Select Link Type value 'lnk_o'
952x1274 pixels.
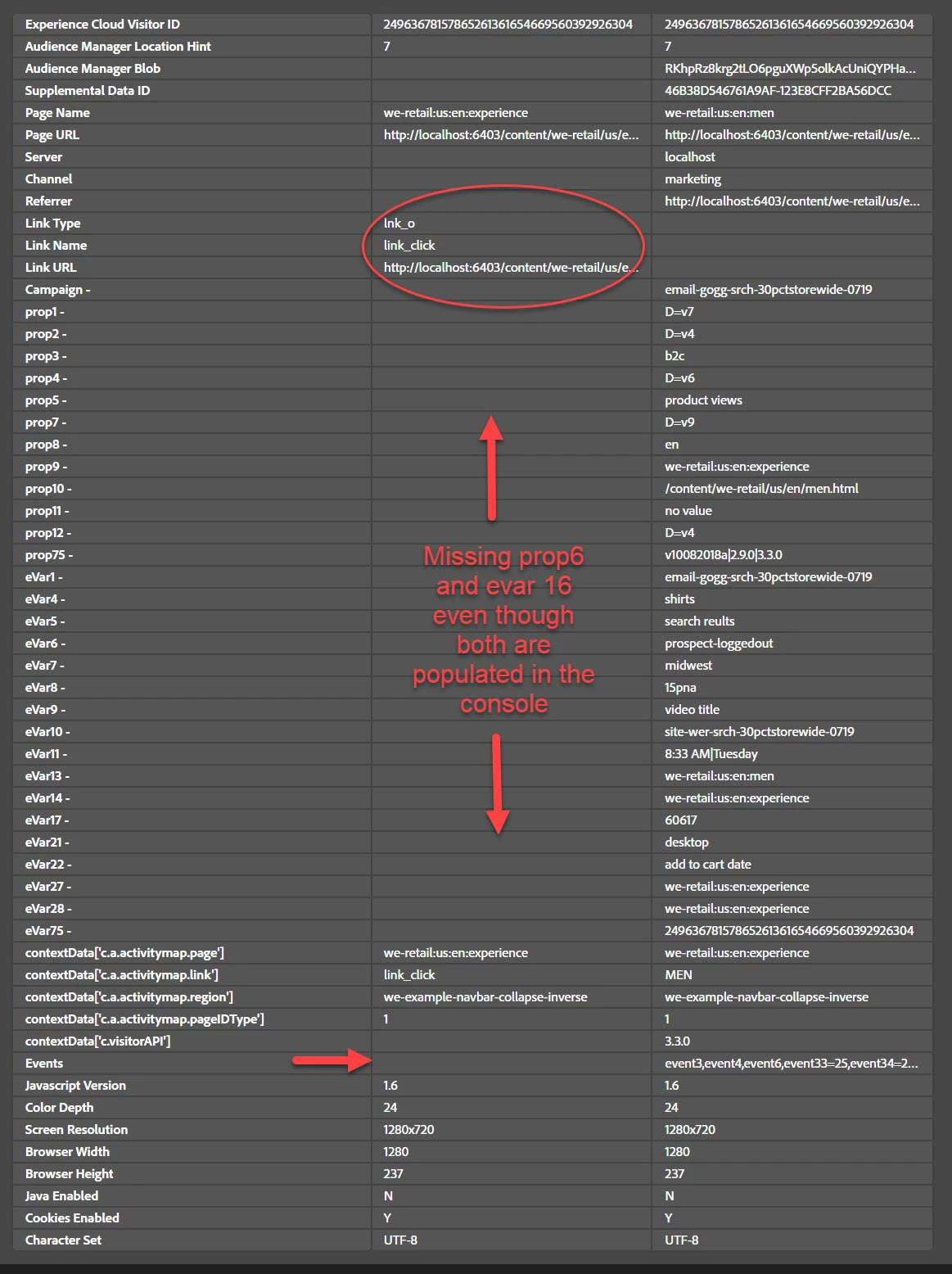[399, 224]
